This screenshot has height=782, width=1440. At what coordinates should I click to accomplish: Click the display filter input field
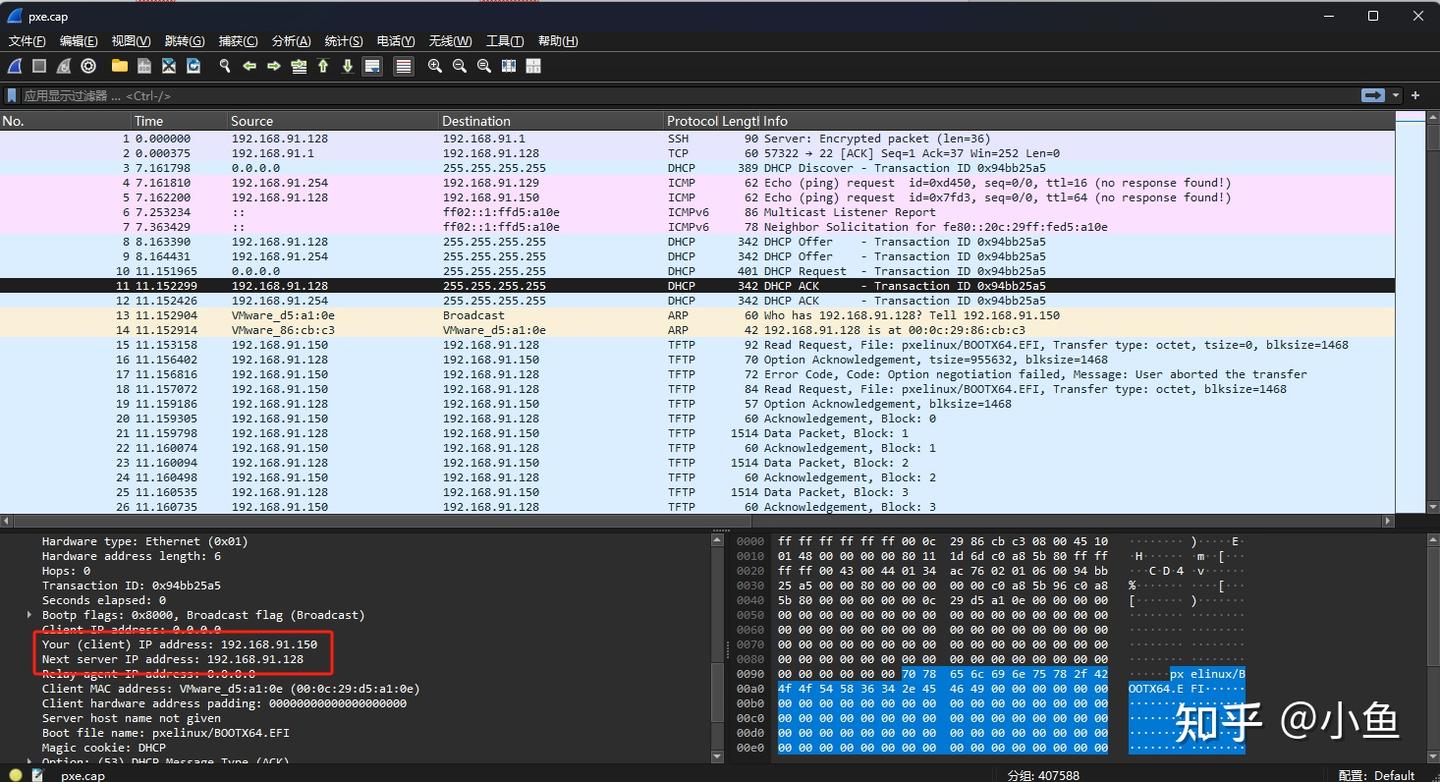pyautogui.click(x=690, y=96)
